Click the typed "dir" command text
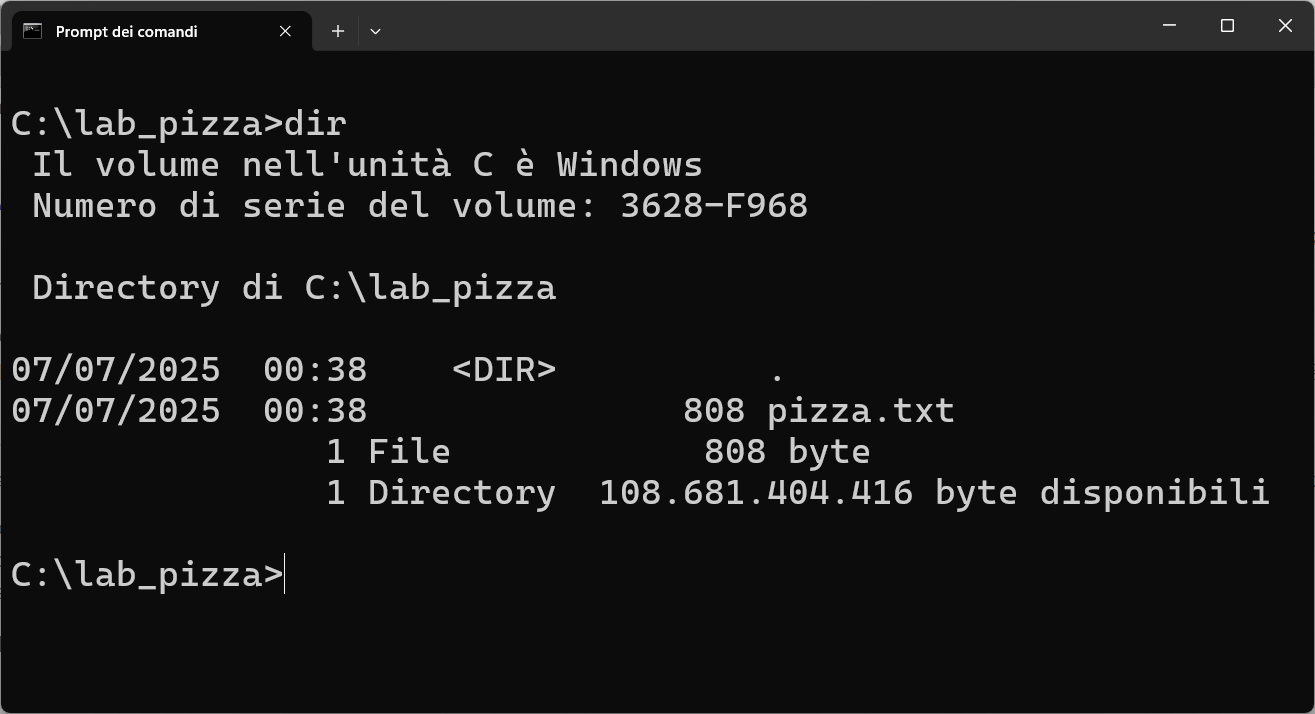The image size is (1315, 714). pyautogui.click(x=315, y=124)
